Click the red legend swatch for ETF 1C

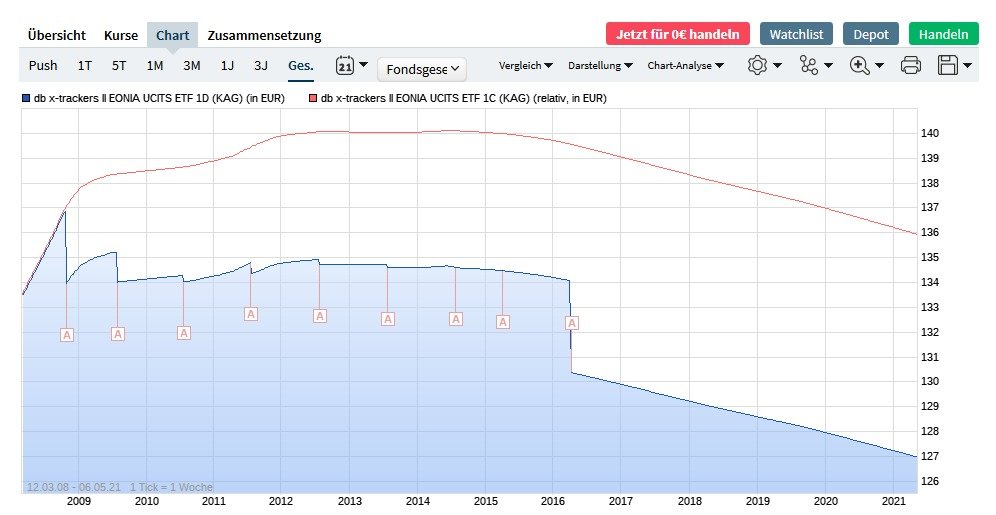click(x=312, y=98)
